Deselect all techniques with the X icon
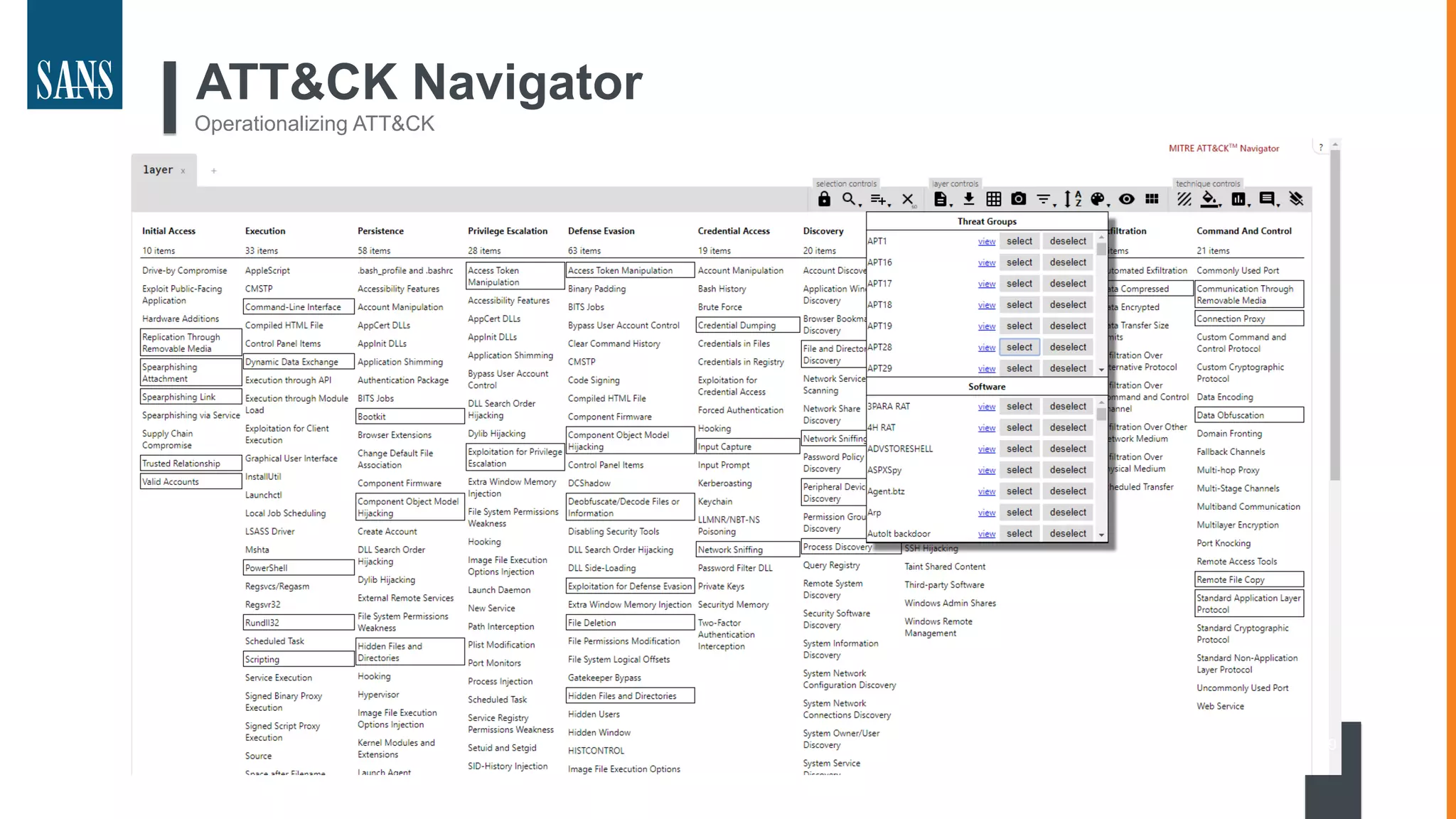The width and height of the screenshot is (1456, 819). coord(908,200)
